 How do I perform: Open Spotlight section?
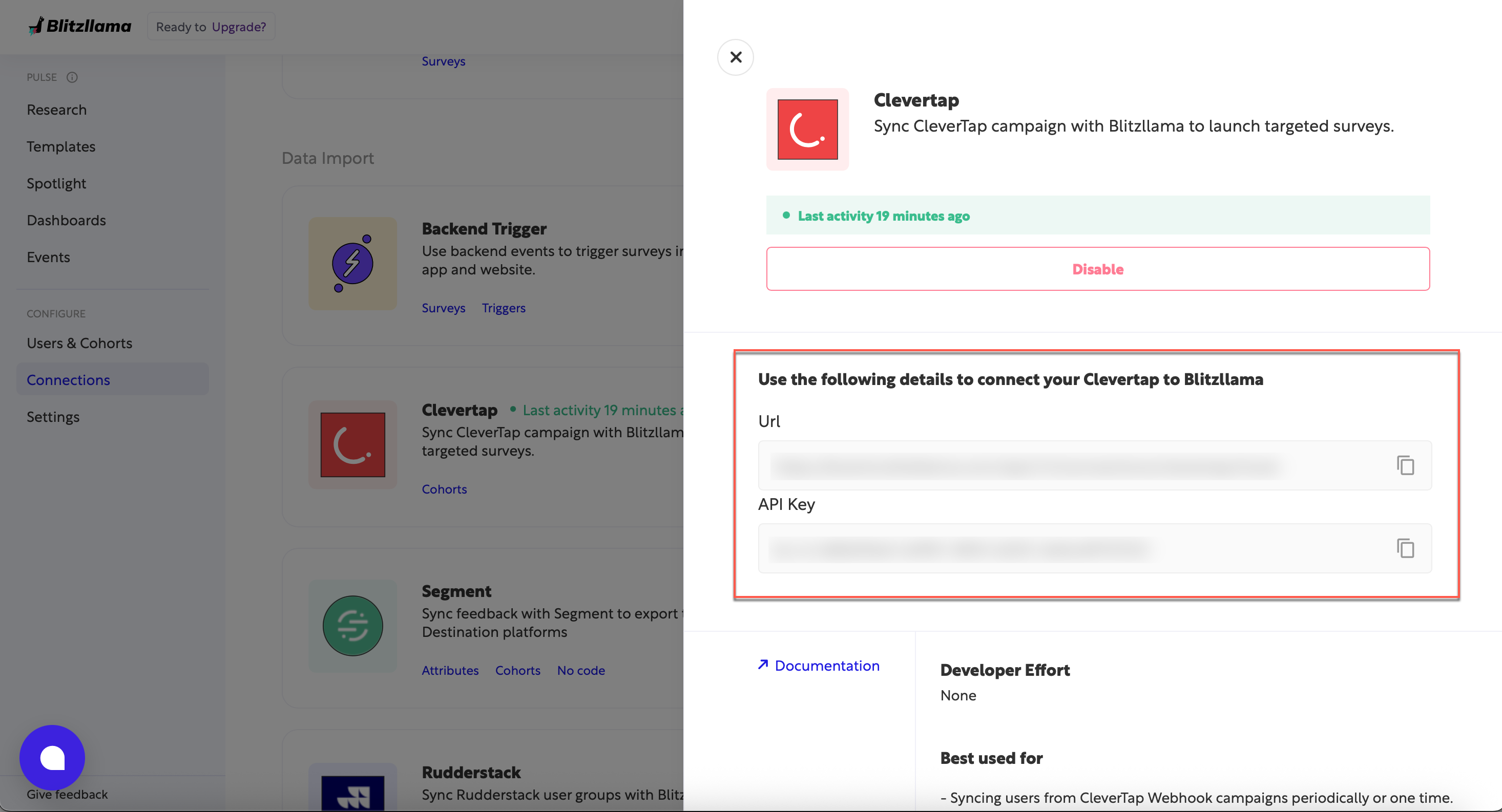click(56, 183)
